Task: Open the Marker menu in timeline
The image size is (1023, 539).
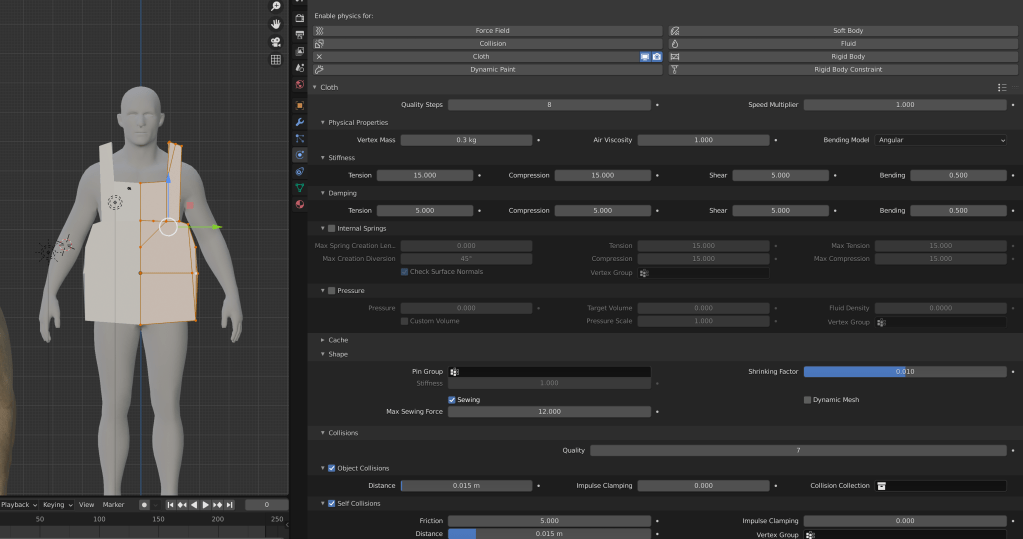Action: [x=113, y=505]
